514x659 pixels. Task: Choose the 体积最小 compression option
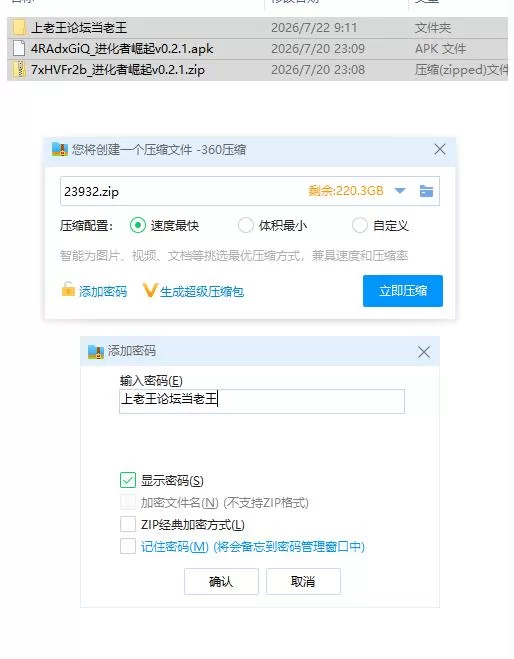245,225
